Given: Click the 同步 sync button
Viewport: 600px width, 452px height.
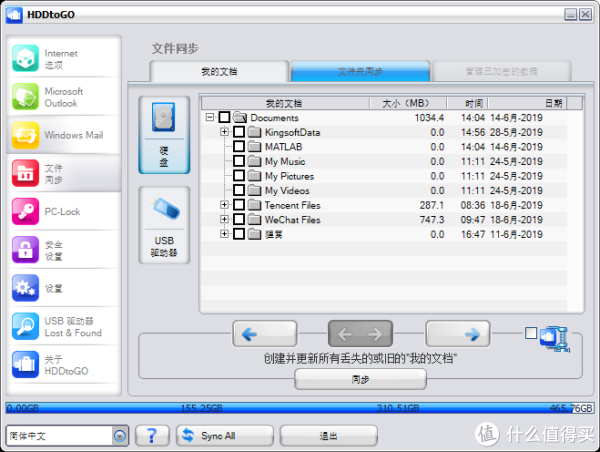Looking at the screenshot, I should tap(360, 379).
